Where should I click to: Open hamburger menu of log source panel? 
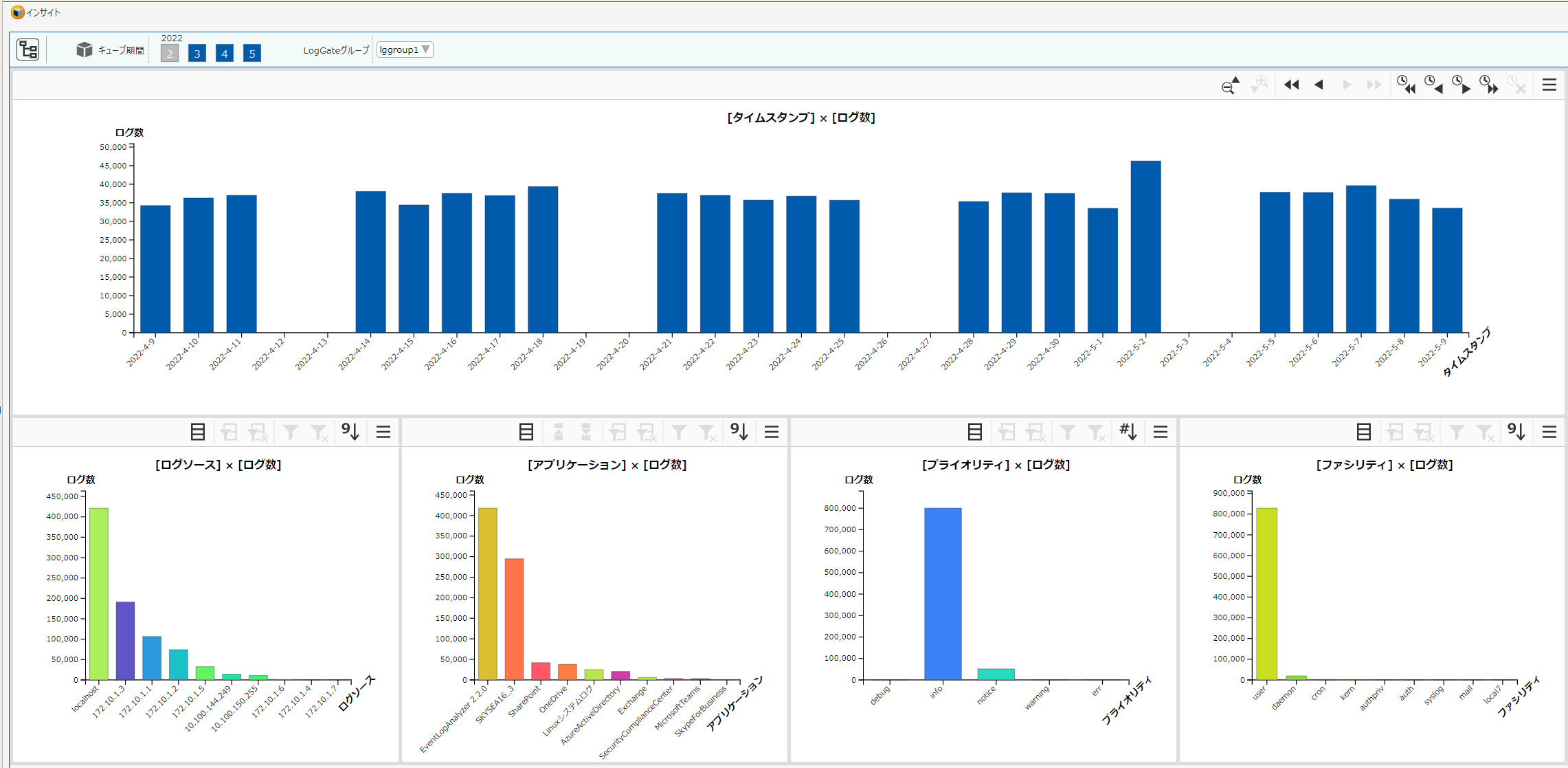[383, 432]
